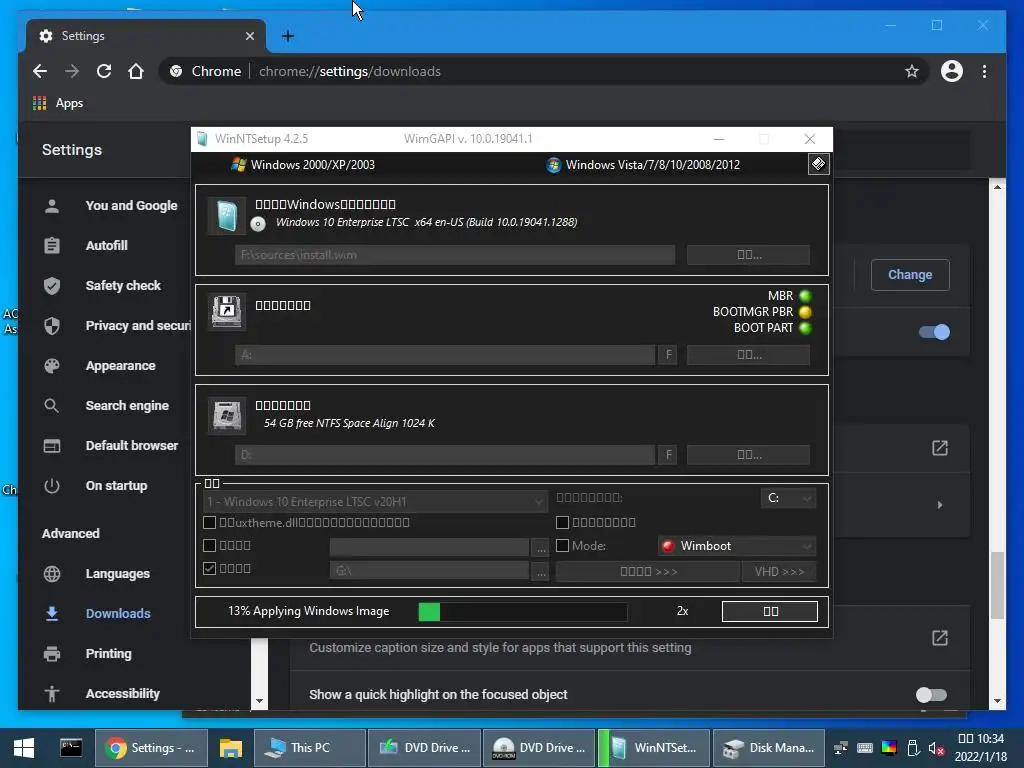This screenshot has height=768, width=1024.
Task: Click the ellipsis button above the G:\ row
Action: [541, 547]
